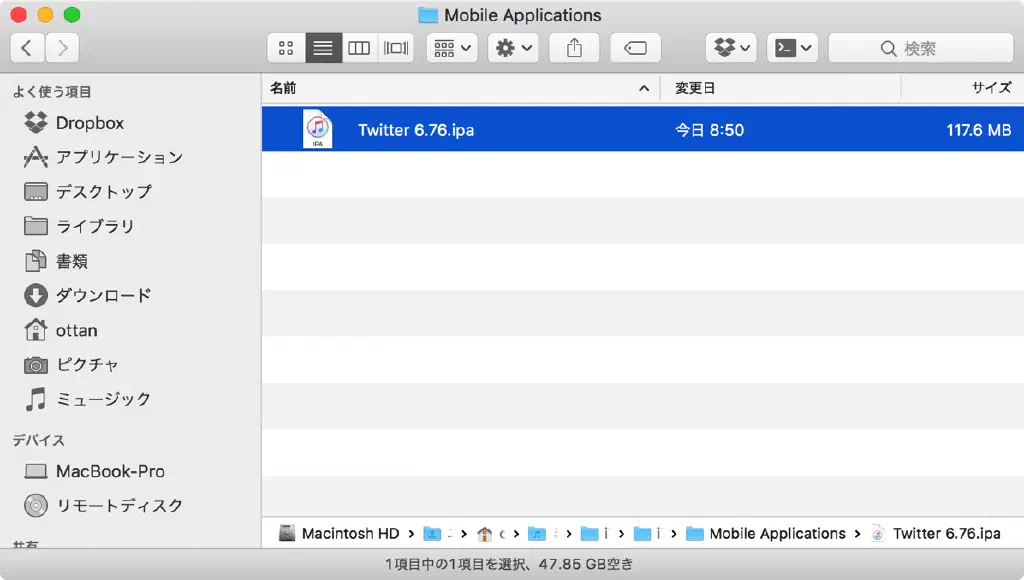This screenshot has width=1024, height=580.
Task: Switch to list view mode
Action: point(322,48)
